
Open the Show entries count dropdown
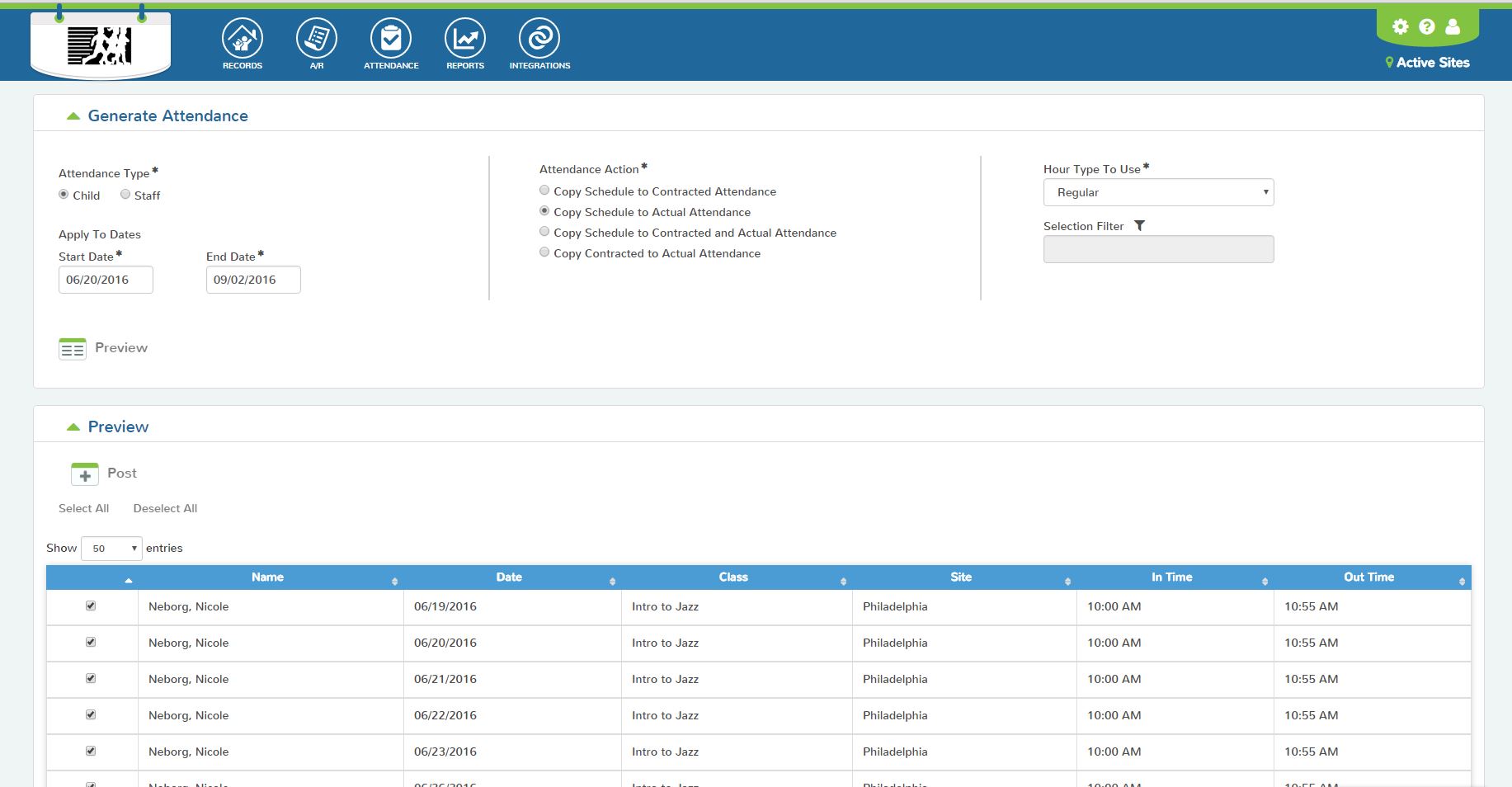(x=111, y=548)
